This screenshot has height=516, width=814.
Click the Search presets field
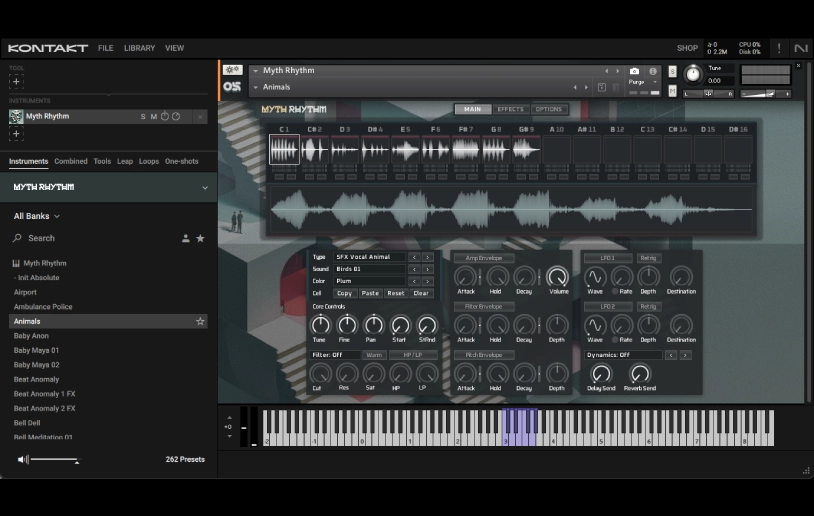pos(93,238)
